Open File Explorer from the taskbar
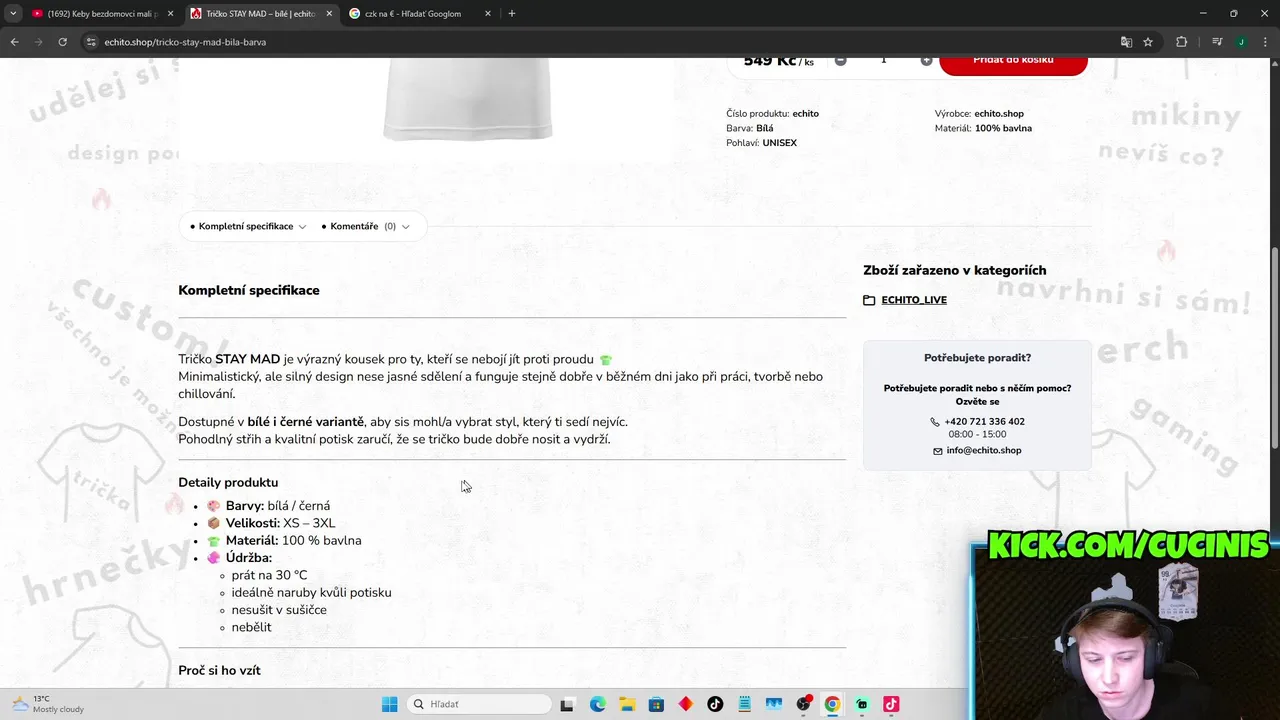This screenshot has height=720, width=1280. coord(626,704)
